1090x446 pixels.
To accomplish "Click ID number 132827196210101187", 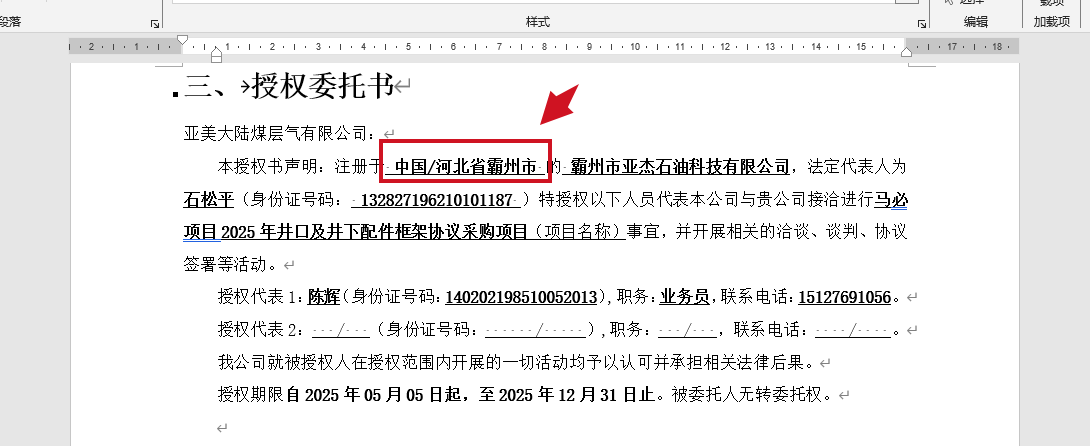I will (437, 200).
